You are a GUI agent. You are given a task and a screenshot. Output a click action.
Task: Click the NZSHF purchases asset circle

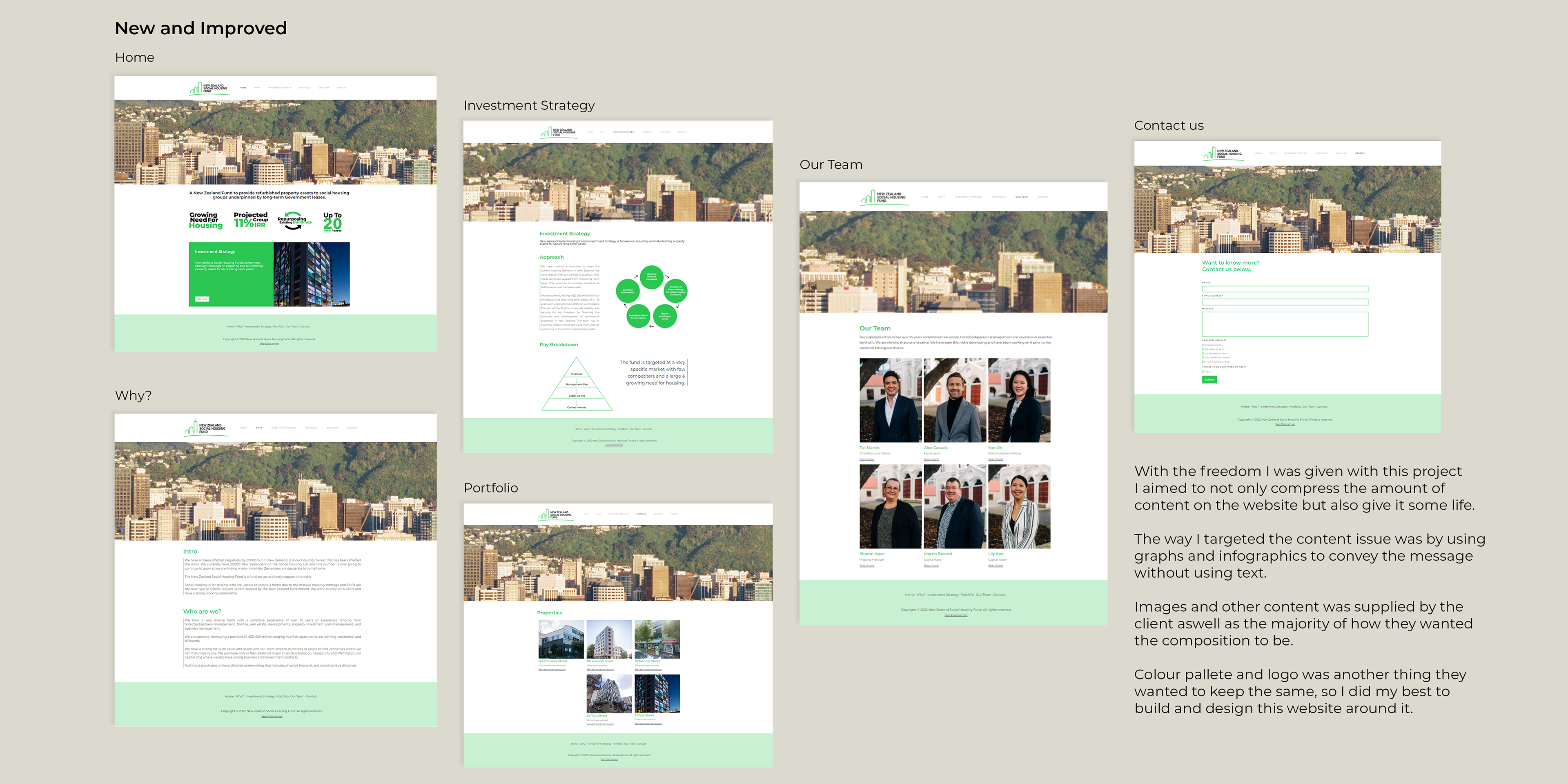coord(665,316)
